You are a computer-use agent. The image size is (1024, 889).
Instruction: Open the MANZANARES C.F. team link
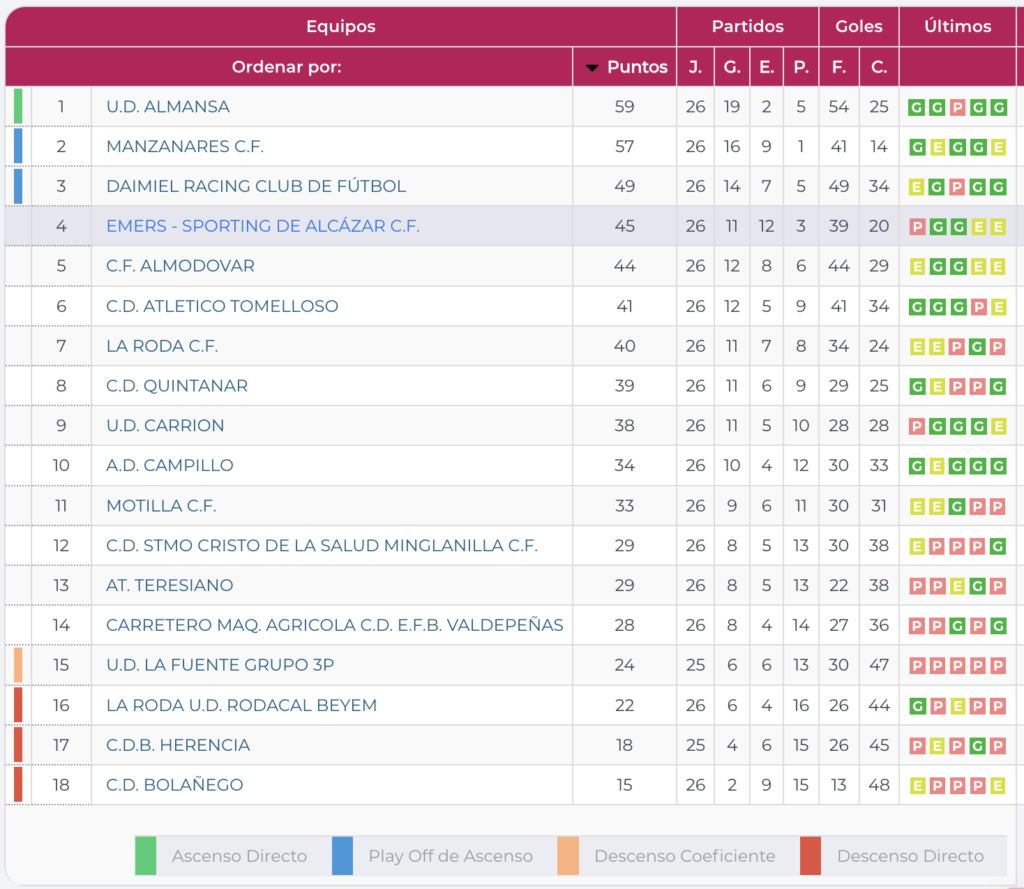pyautogui.click(x=185, y=147)
